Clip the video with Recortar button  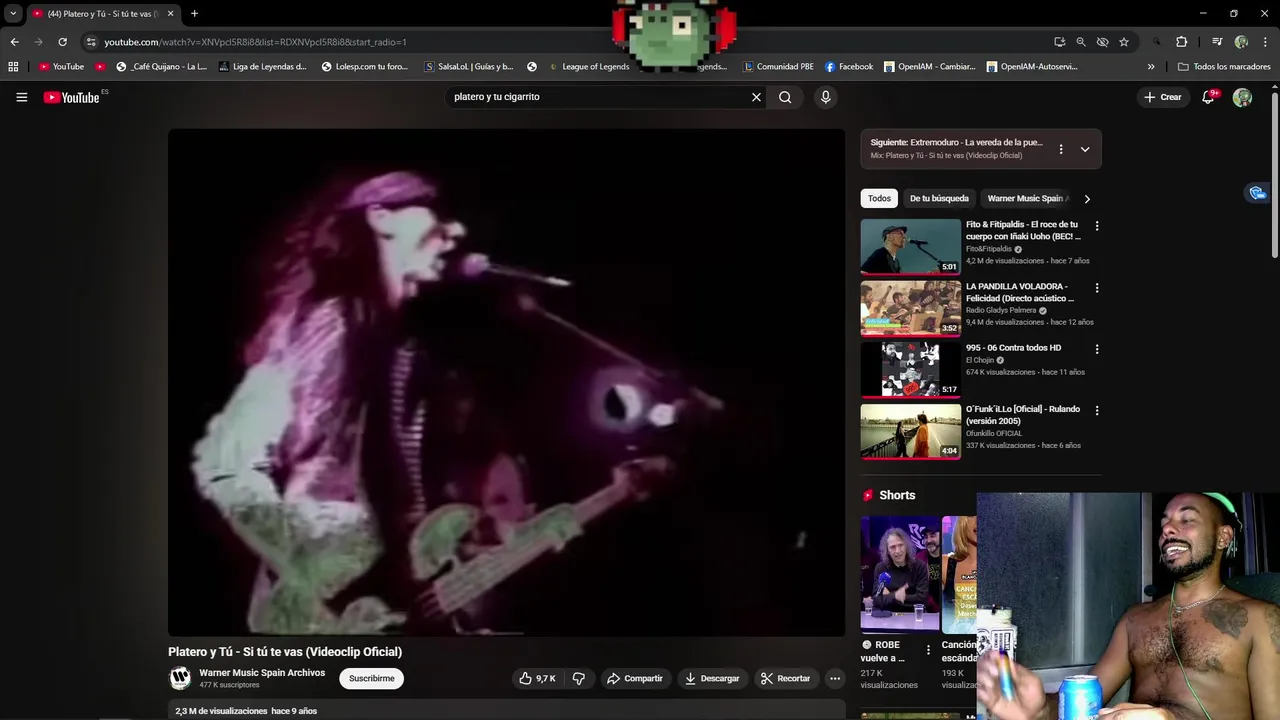coord(785,678)
